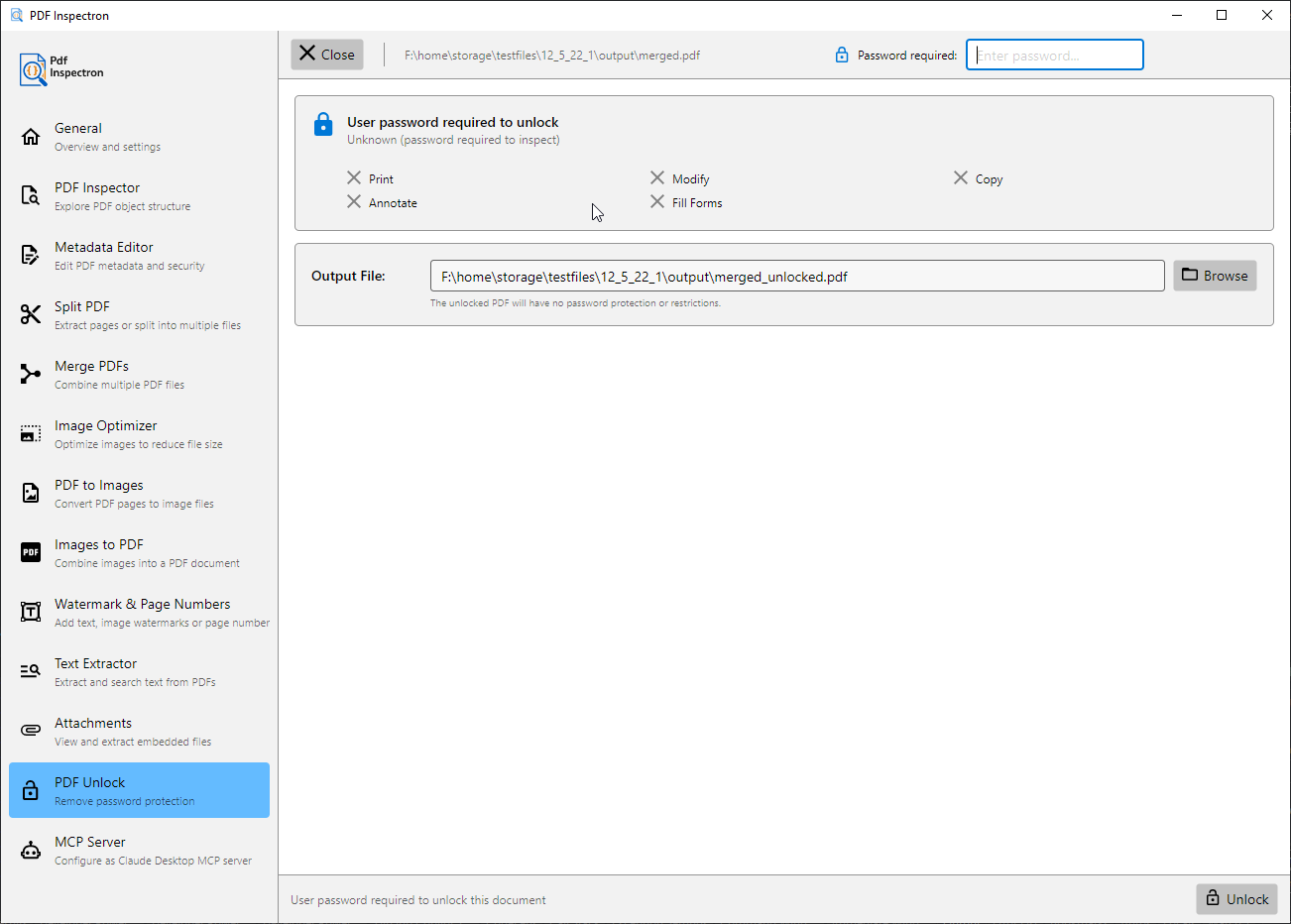Viewport: 1291px width, 924px height.
Task: Select the PDF Unlock menu entry
Action: coord(139,790)
